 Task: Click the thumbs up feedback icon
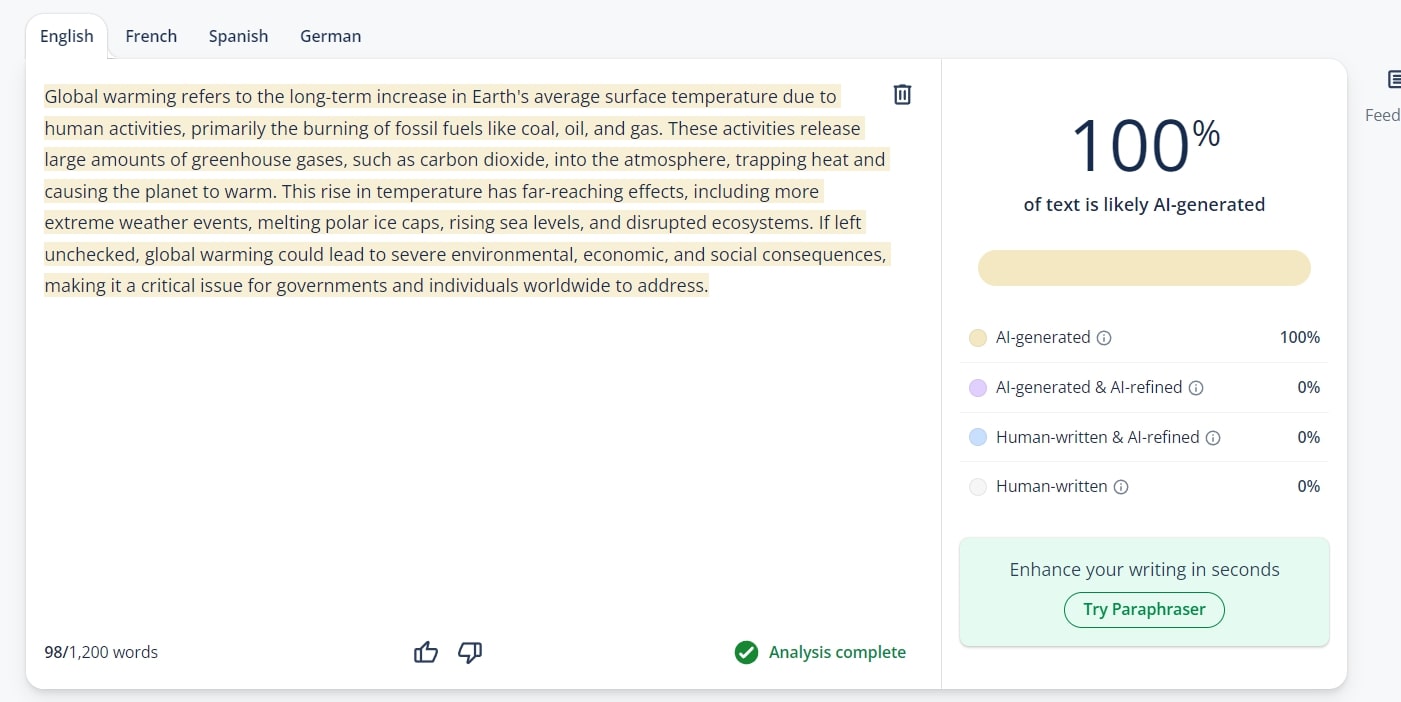426,652
